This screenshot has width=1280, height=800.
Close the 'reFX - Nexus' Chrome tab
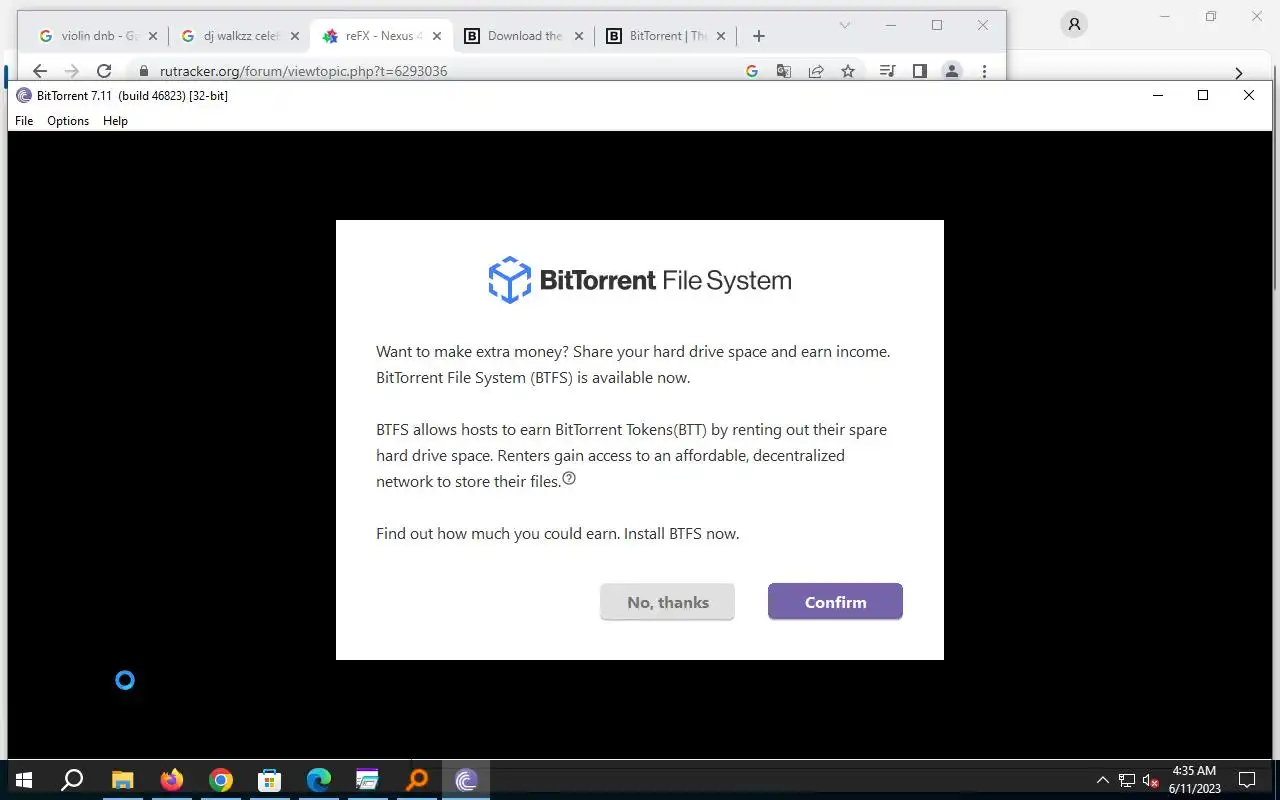[x=437, y=36]
